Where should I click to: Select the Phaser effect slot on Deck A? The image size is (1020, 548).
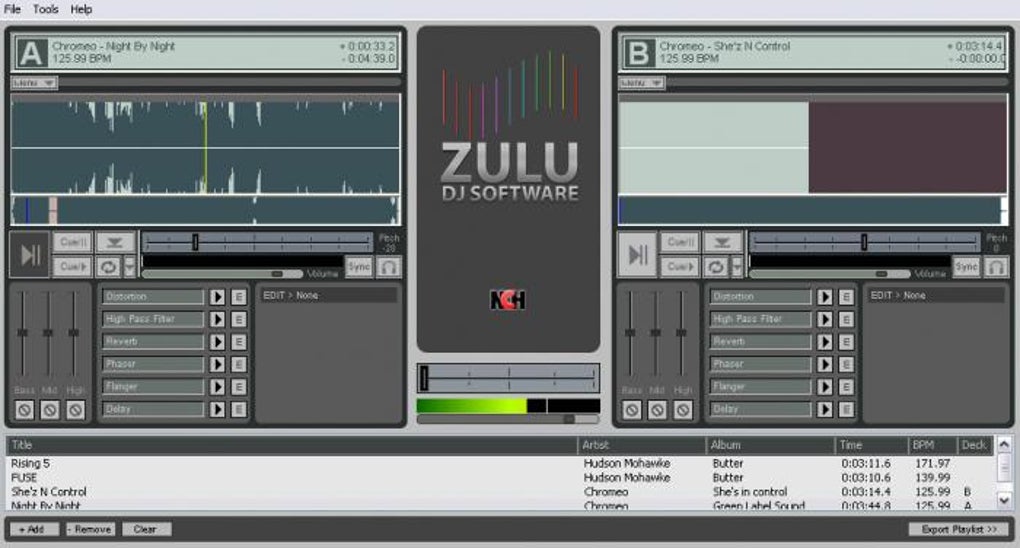[x=153, y=364]
